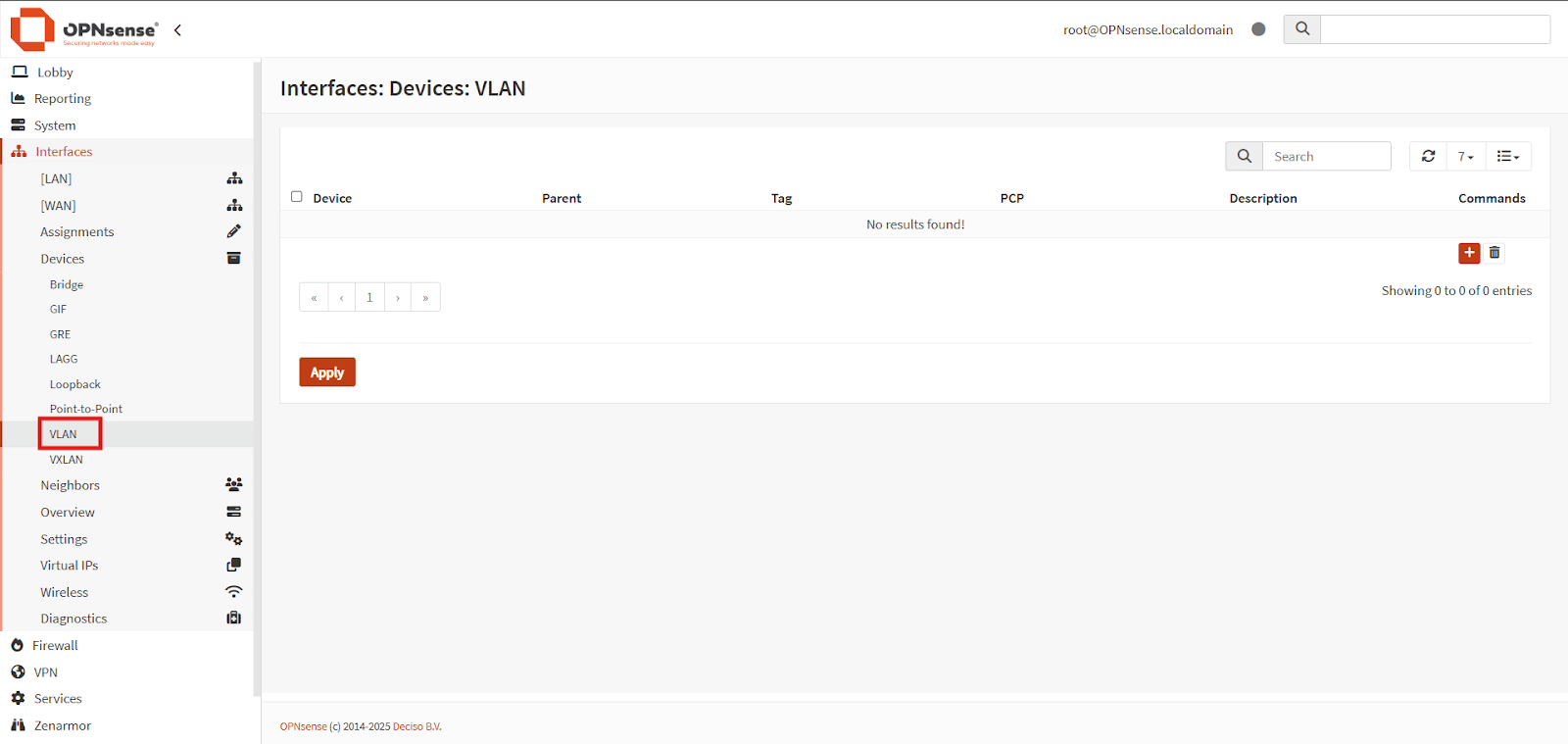
Task: Click the VLAN table search magnifier icon
Action: click(x=1244, y=156)
